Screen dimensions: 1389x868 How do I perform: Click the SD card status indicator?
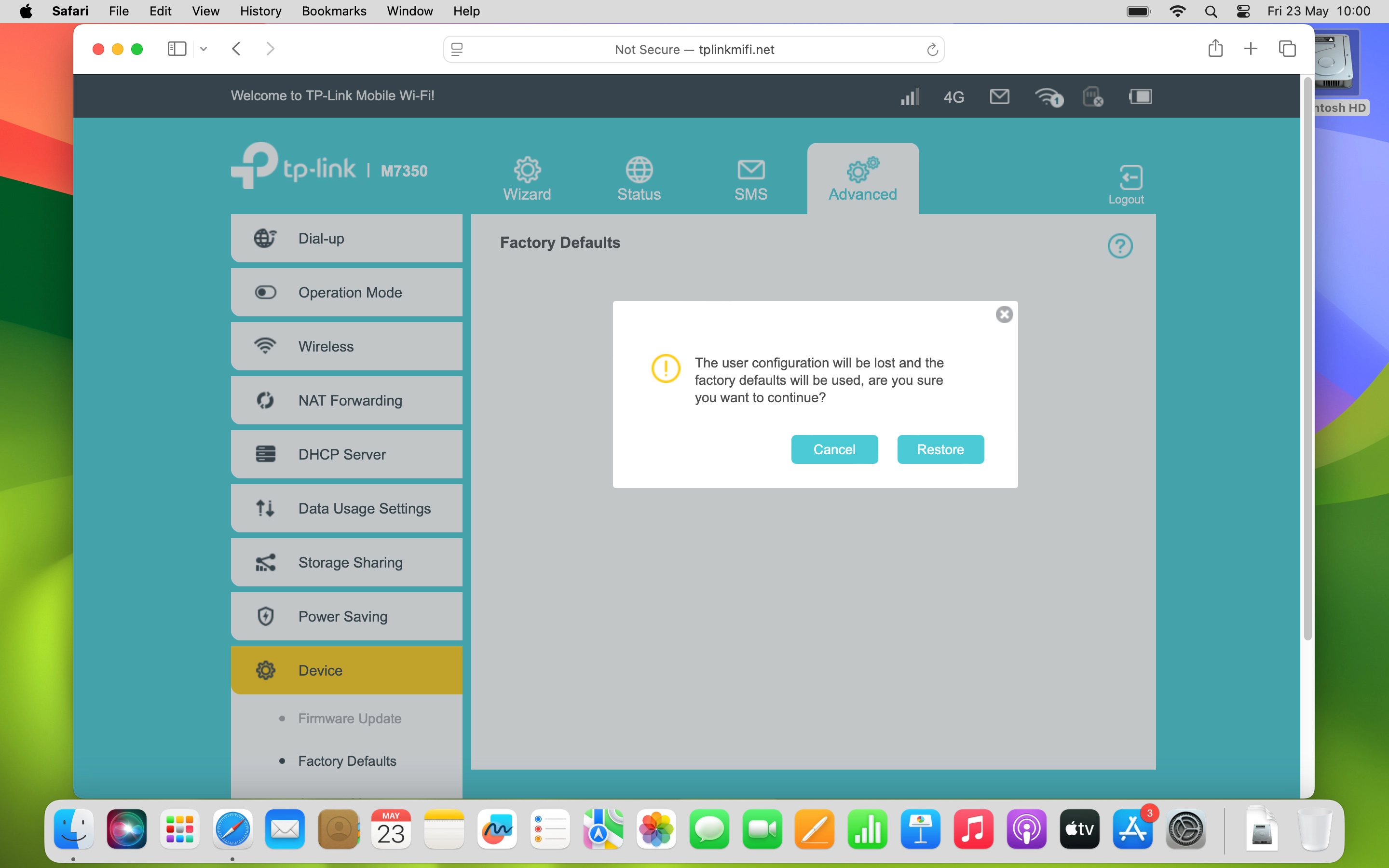pos(1093,97)
